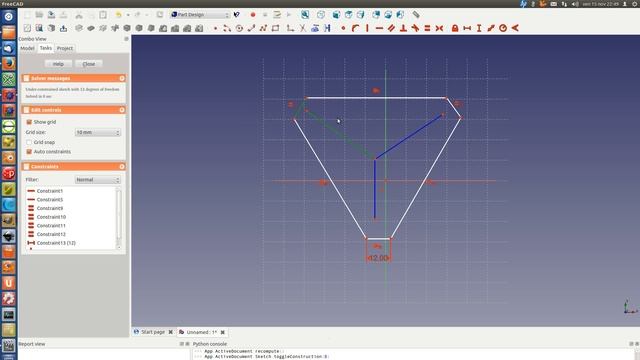Select the sketcher line creation tool
The height and width of the screenshot is (360, 640).
click(251, 28)
